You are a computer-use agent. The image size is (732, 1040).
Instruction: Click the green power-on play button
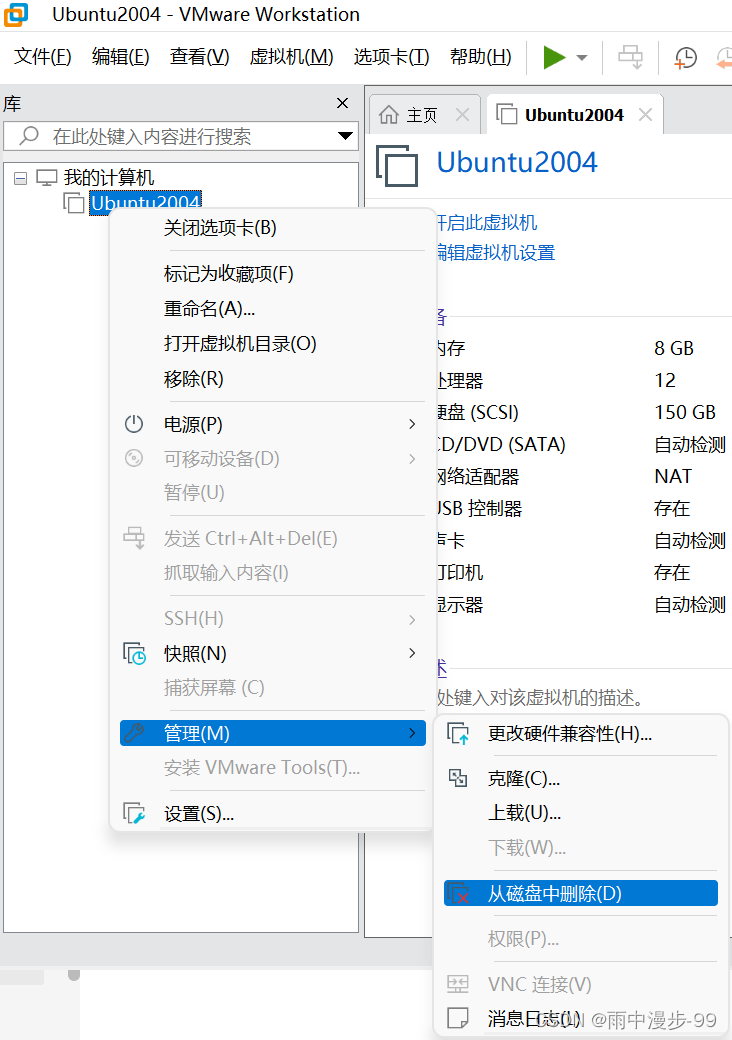[x=554, y=57]
